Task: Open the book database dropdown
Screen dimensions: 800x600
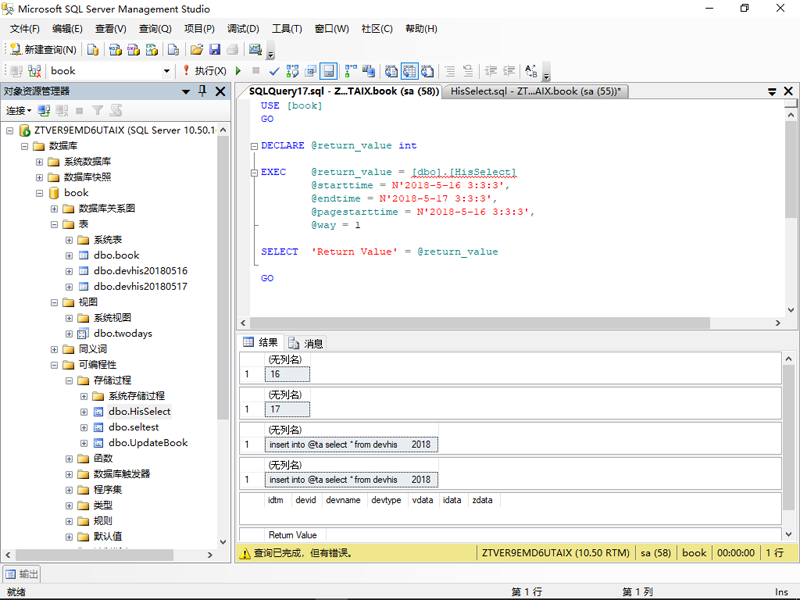Action: (166, 71)
